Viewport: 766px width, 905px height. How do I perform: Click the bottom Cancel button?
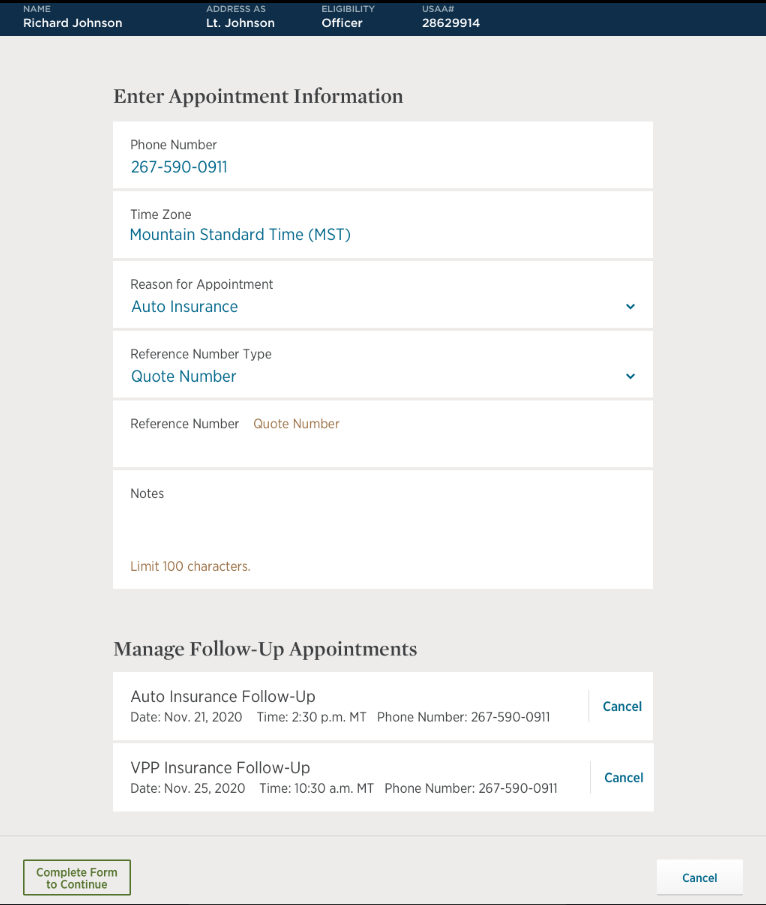click(700, 878)
